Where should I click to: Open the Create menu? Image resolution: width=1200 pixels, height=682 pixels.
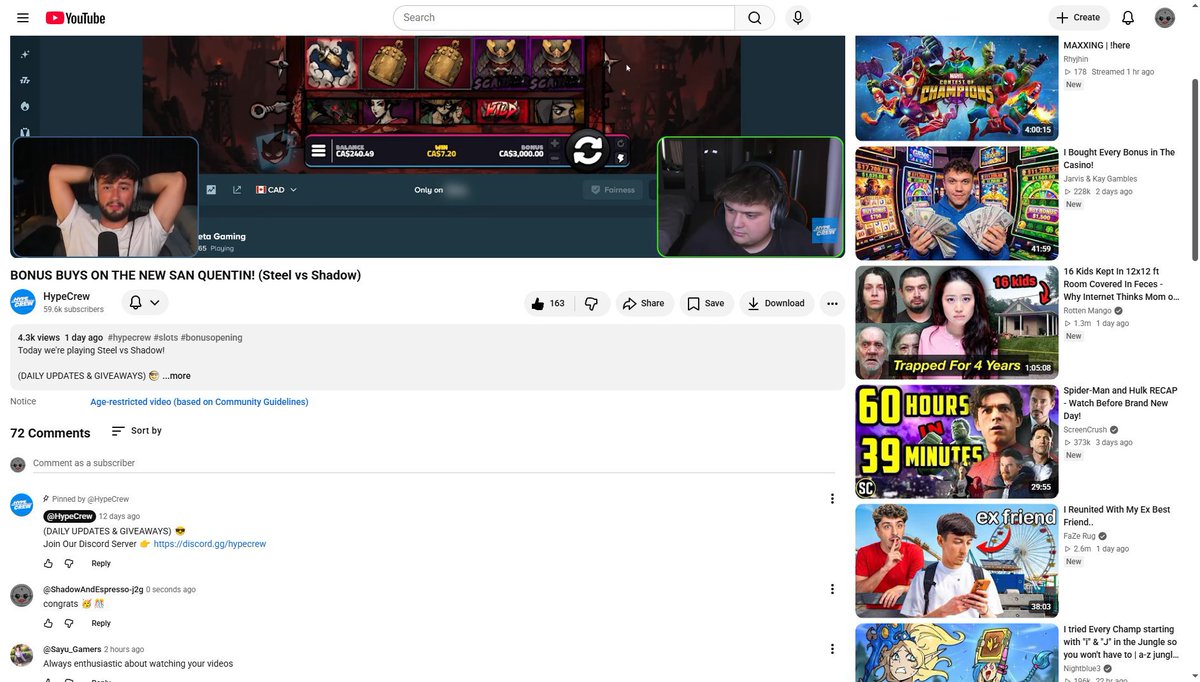point(1078,17)
